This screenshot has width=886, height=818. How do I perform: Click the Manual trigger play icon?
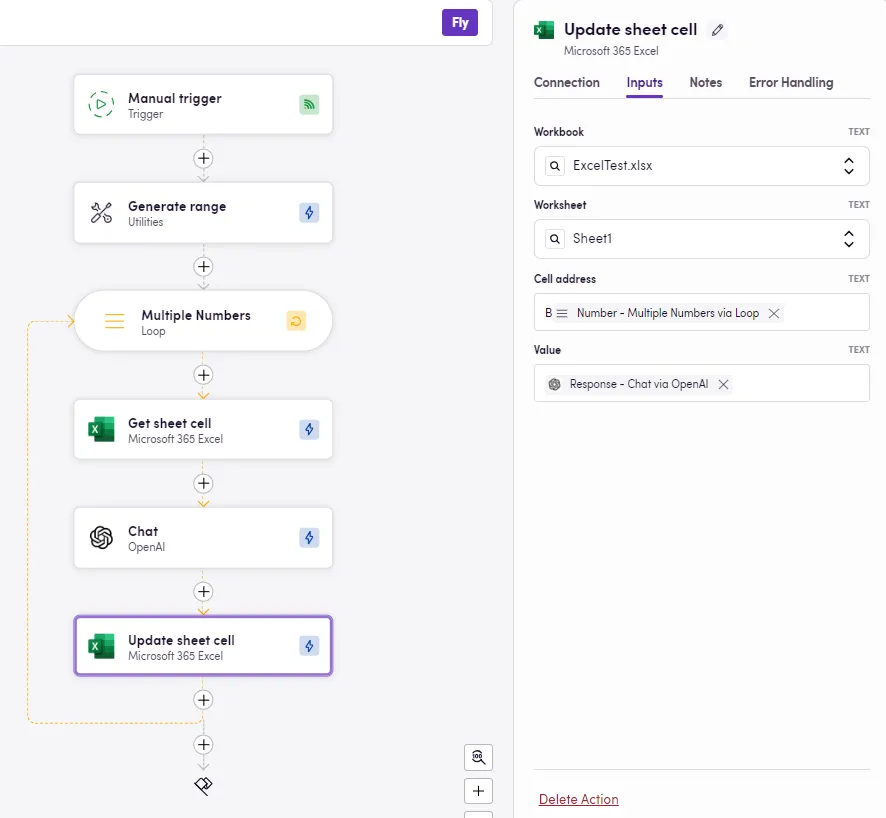[101, 105]
